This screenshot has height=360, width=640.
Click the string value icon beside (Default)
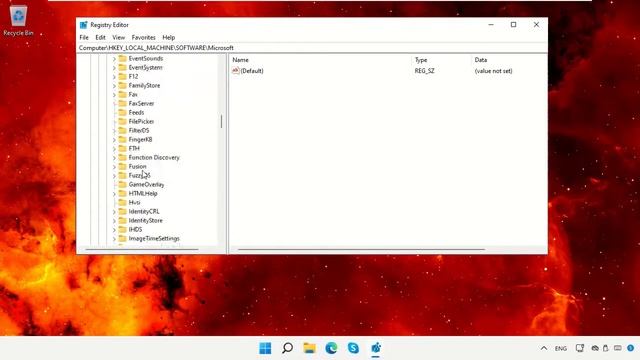tap(236, 71)
